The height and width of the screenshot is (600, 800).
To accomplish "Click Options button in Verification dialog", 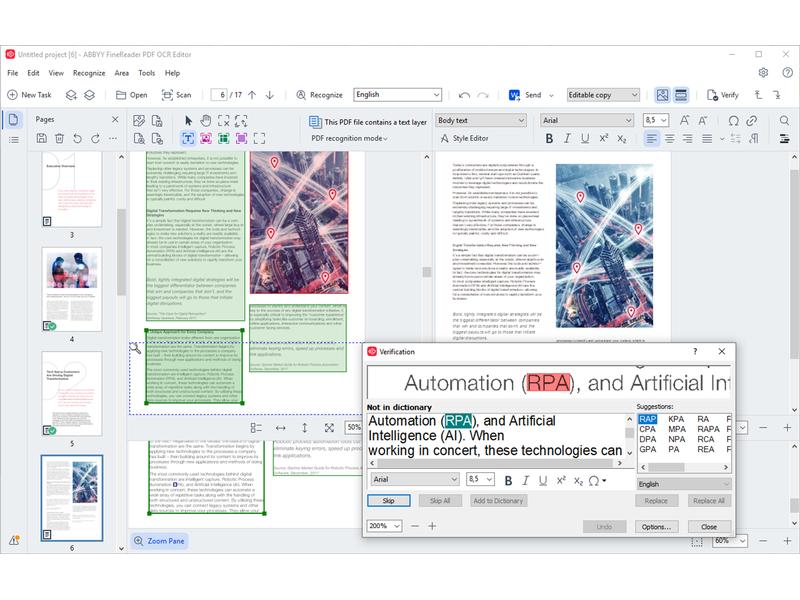I will point(656,527).
